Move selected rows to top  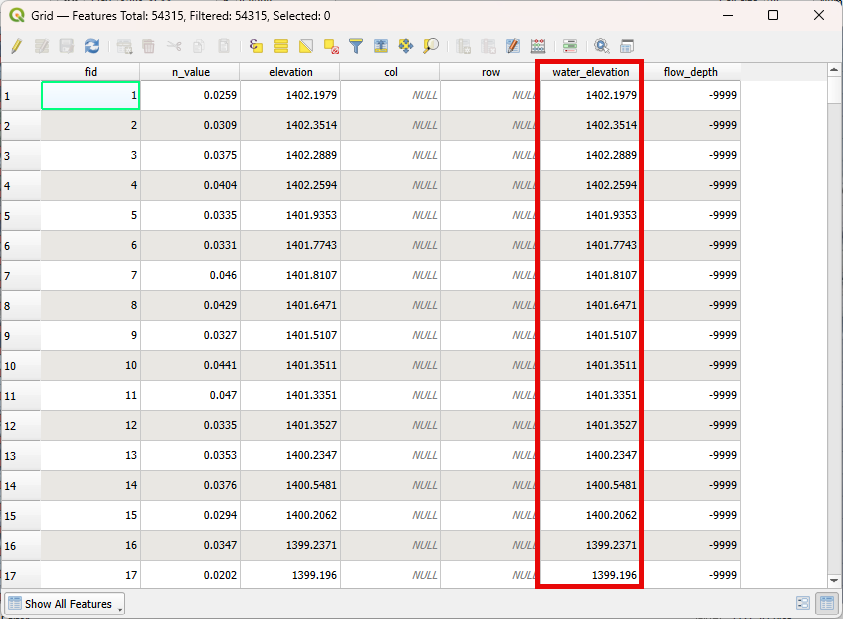381,46
